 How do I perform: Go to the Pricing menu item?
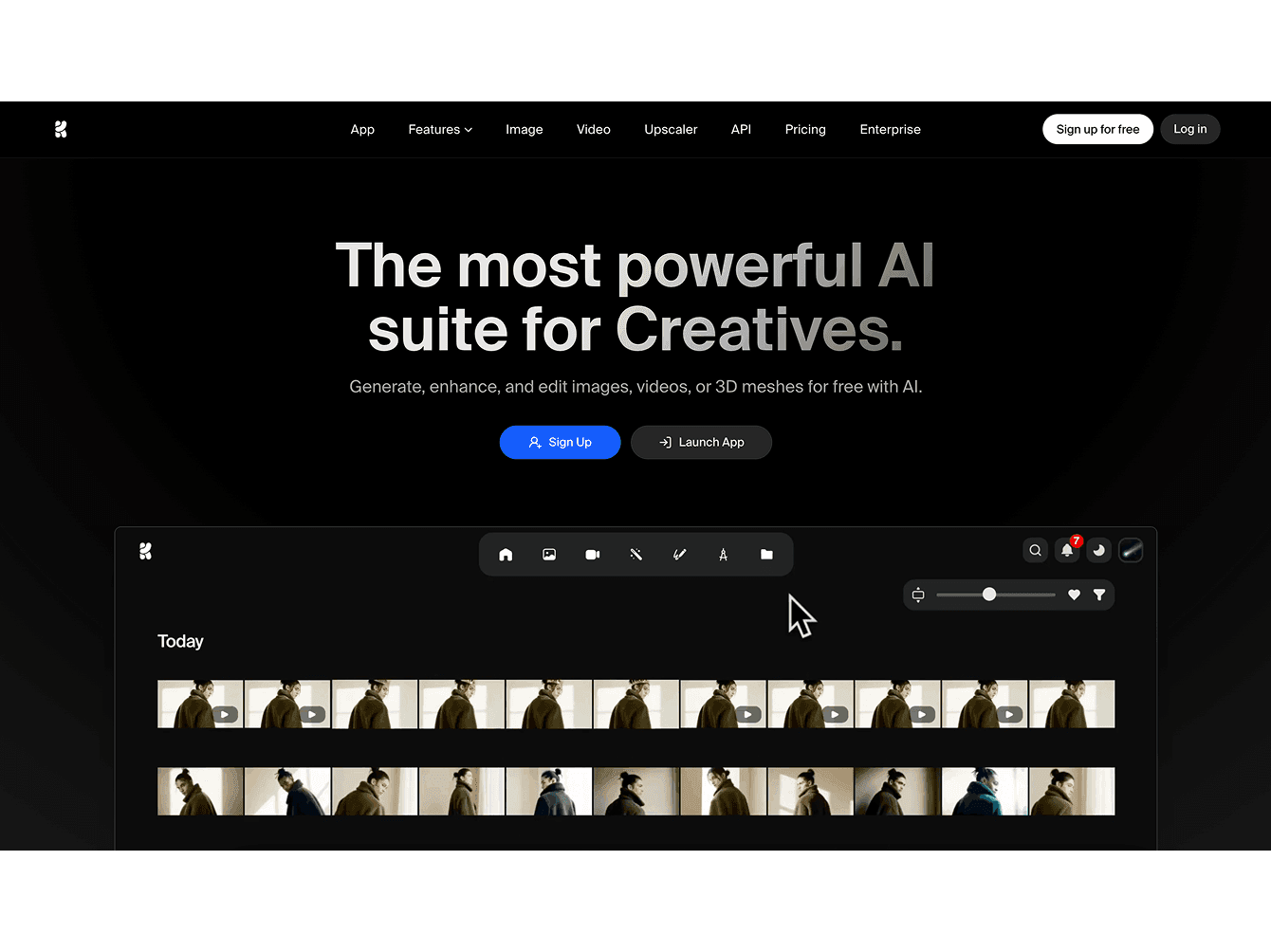pyautogui.click(x=804, y=129)
